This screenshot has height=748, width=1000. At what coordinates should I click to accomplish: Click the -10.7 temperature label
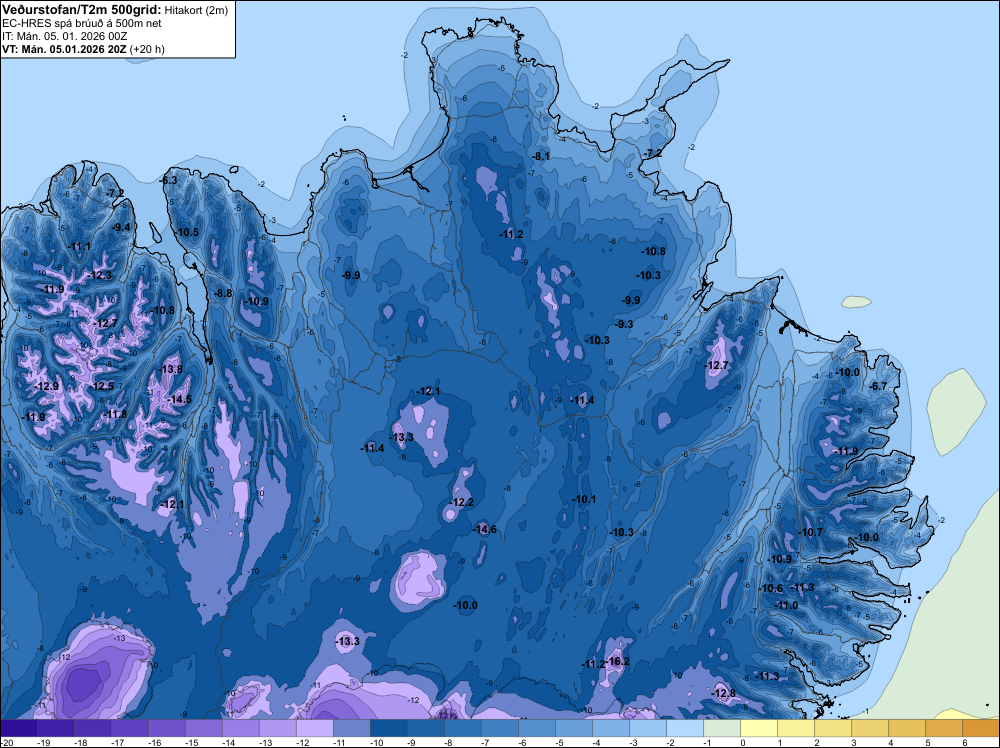pos(811,532)
